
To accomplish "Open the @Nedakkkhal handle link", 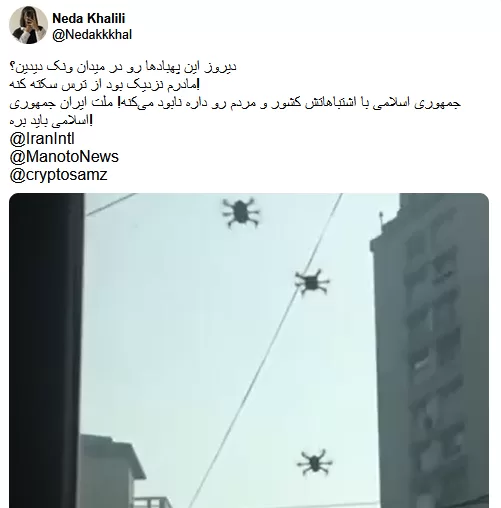I will 92,35.
